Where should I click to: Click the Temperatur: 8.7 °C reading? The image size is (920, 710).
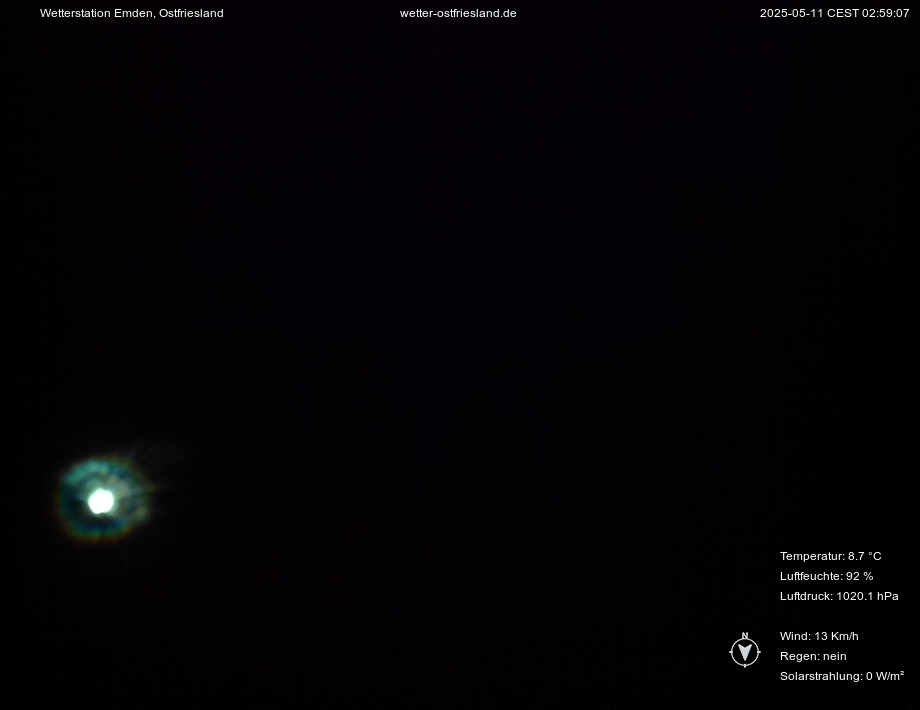(x=830, y=556)
